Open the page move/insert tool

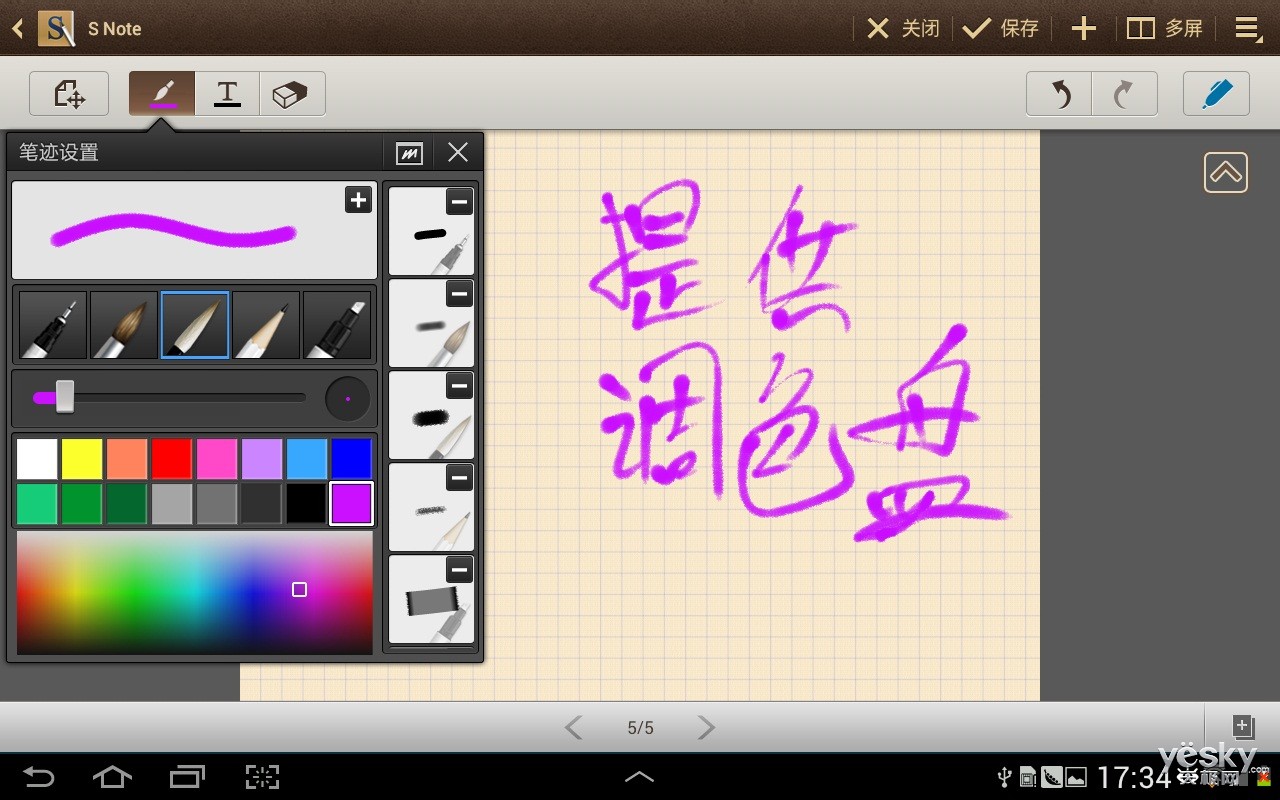69,94
